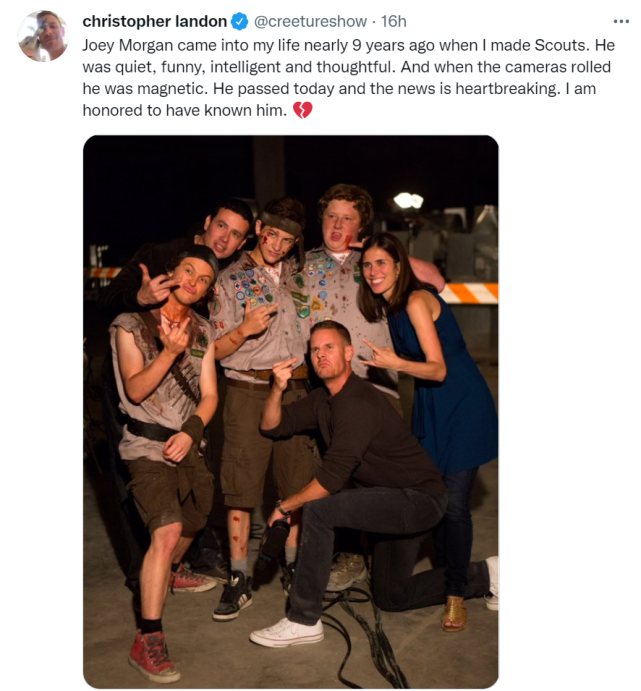The height and width of the screenshot is (691, 641).
Task: Click the blue verified badge icon
Action: tap(240, 21)
